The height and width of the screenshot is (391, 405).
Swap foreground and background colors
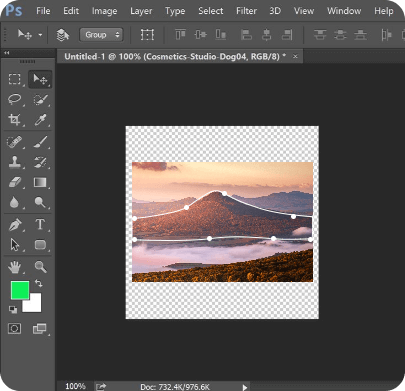(x=39, y=283)
